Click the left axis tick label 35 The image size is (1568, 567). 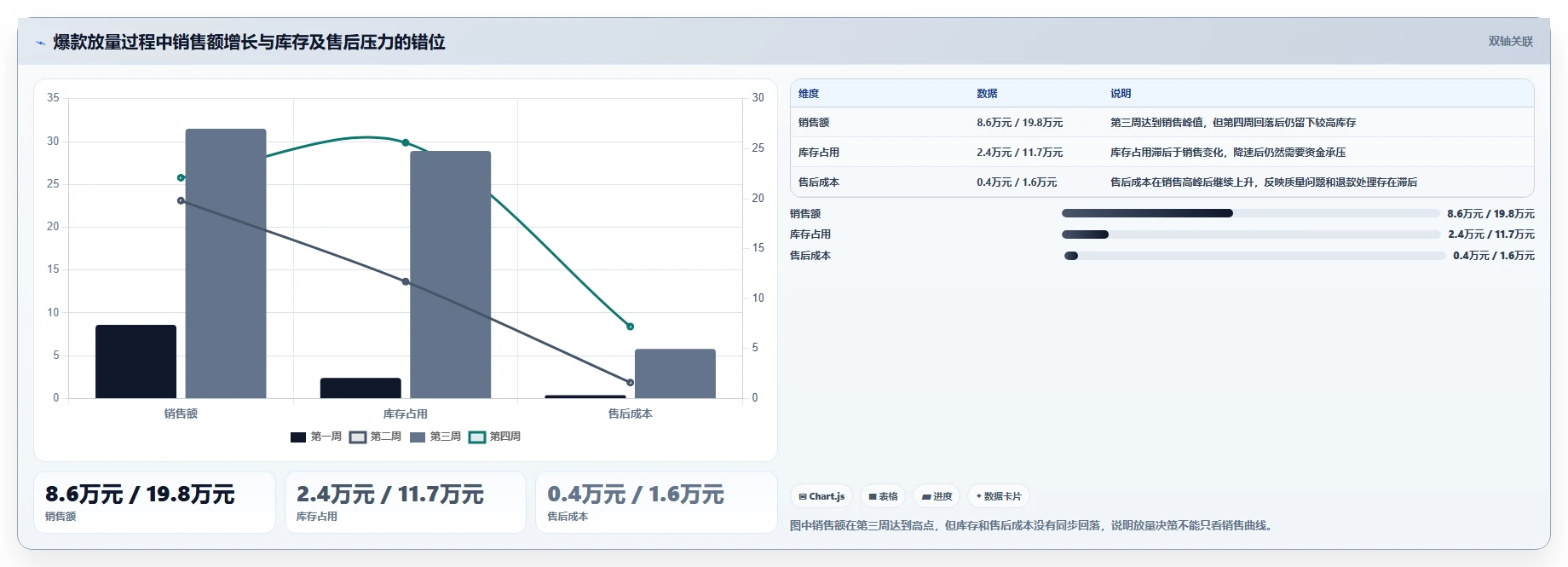pyautogui.click(x=53, y=98)
